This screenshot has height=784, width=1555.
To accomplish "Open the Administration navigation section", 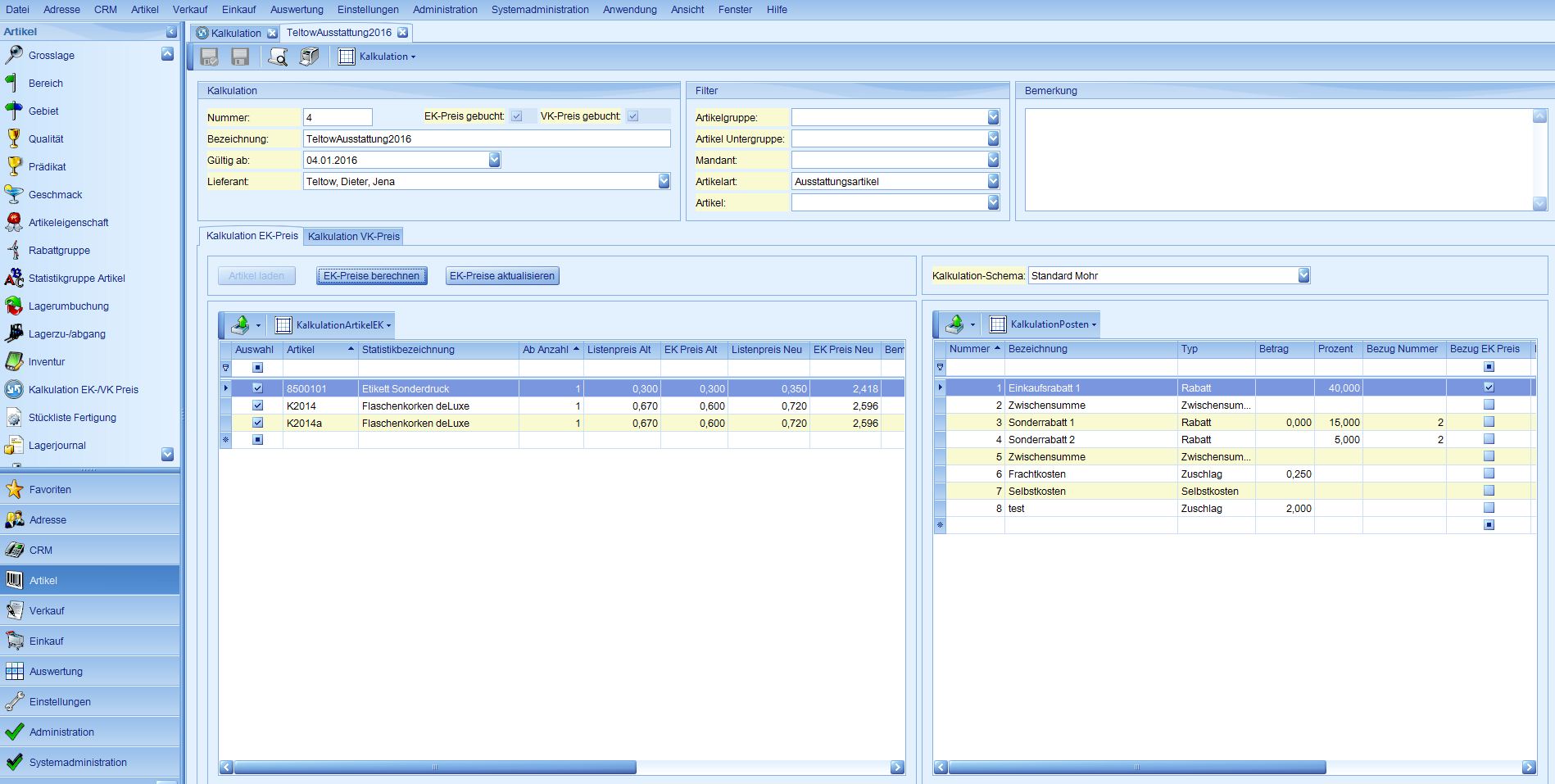I will (x=90, y=732).
